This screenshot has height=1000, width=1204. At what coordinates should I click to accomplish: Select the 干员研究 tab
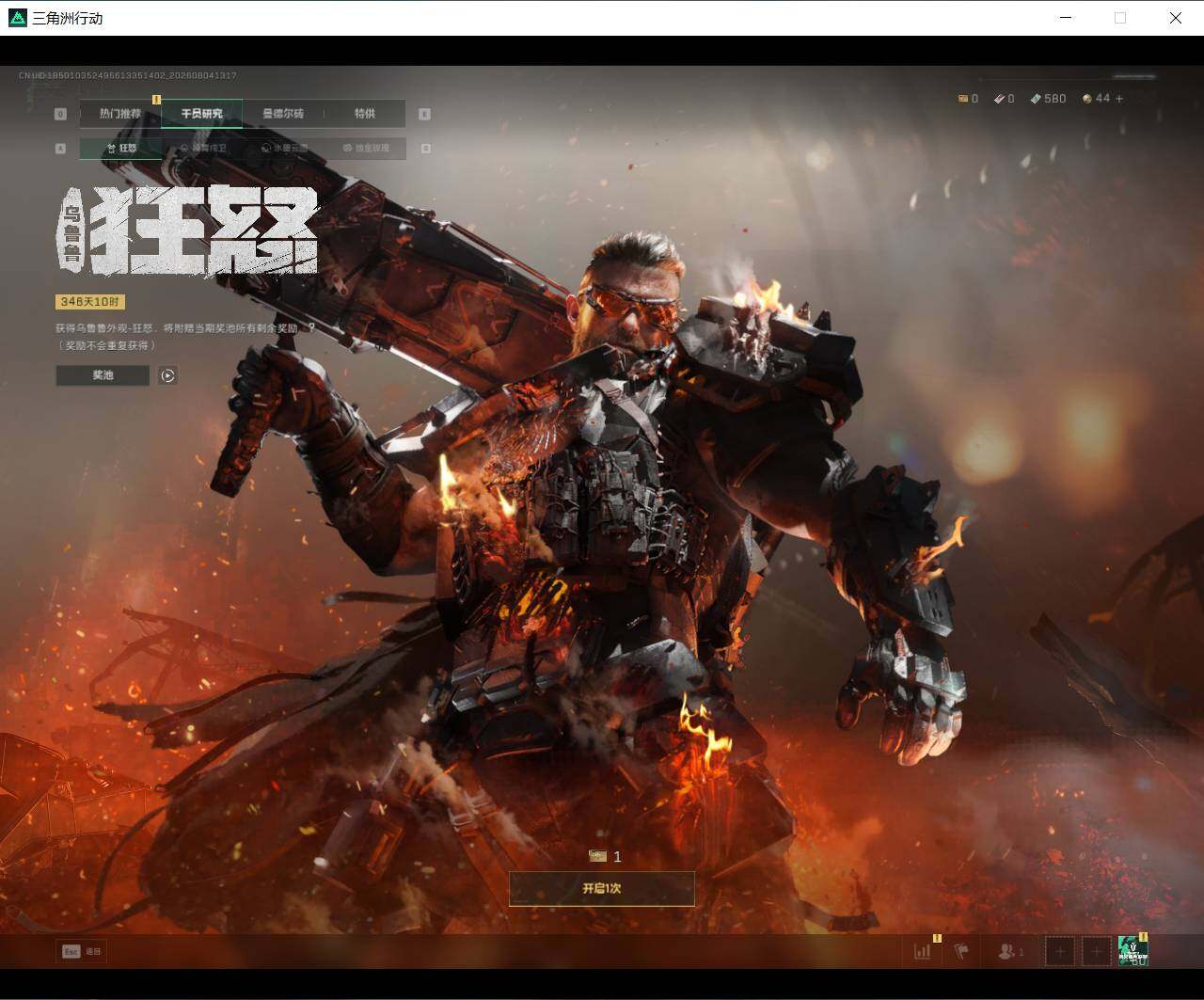(201, 114)
